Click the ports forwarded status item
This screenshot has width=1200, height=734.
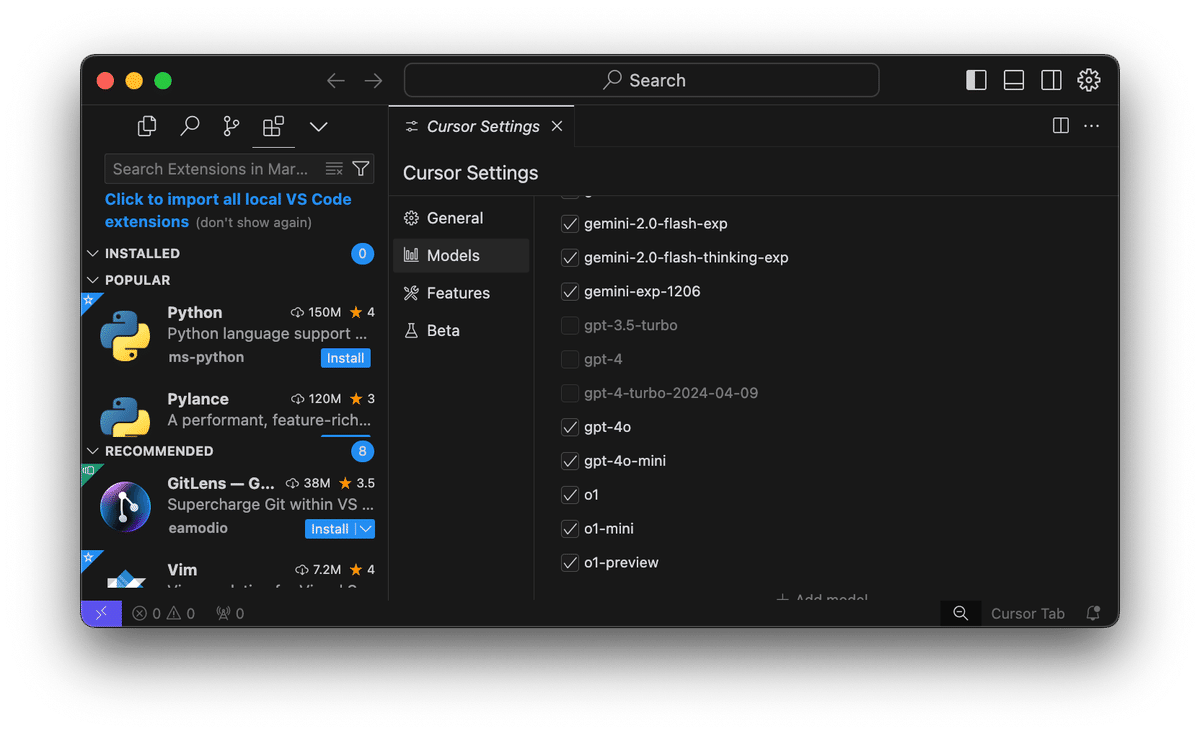pyautogui.click(x=230, y=613)
